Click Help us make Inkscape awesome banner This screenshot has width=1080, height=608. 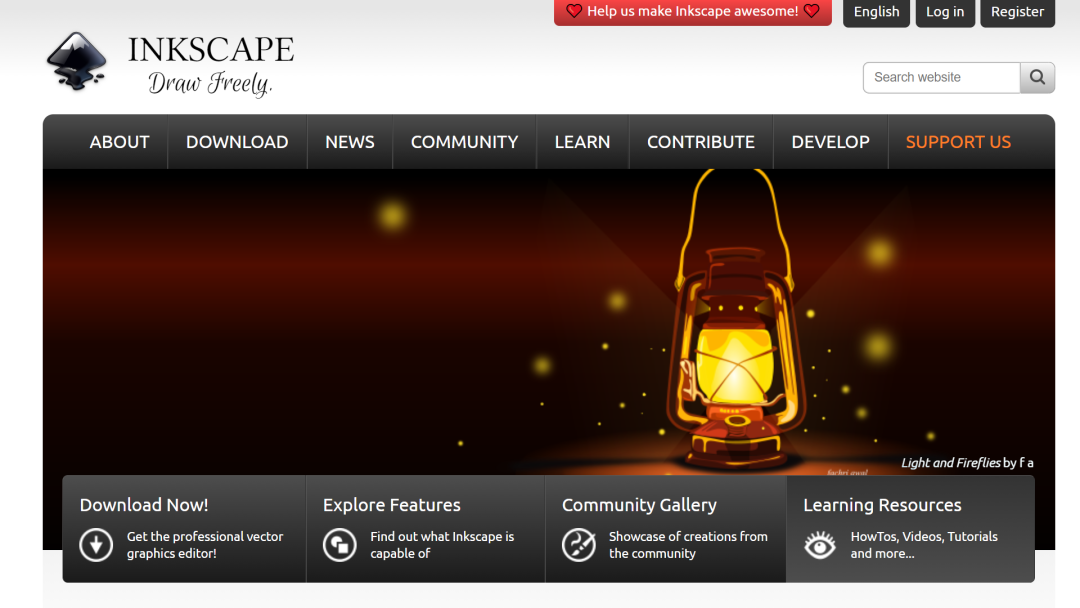click(693, 12)
